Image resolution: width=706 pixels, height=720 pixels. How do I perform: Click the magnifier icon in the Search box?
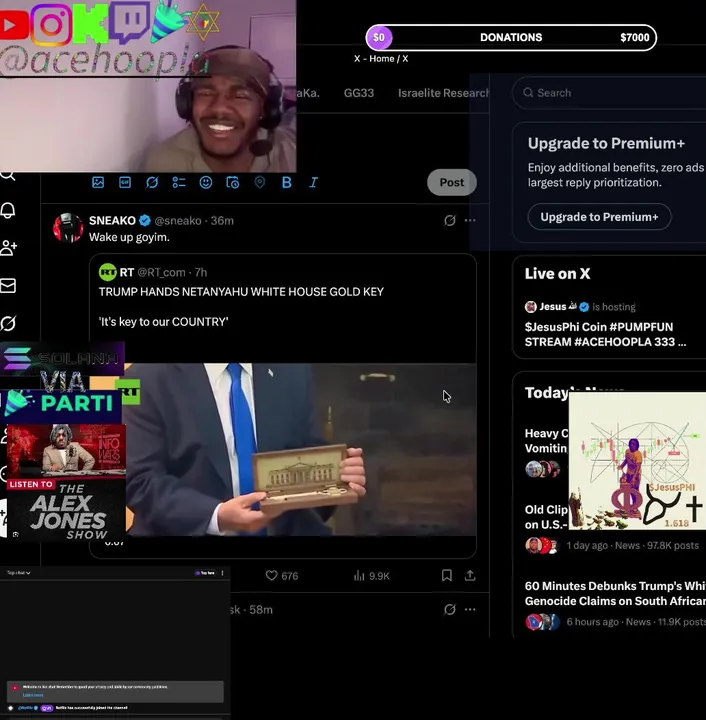[528, 93]
